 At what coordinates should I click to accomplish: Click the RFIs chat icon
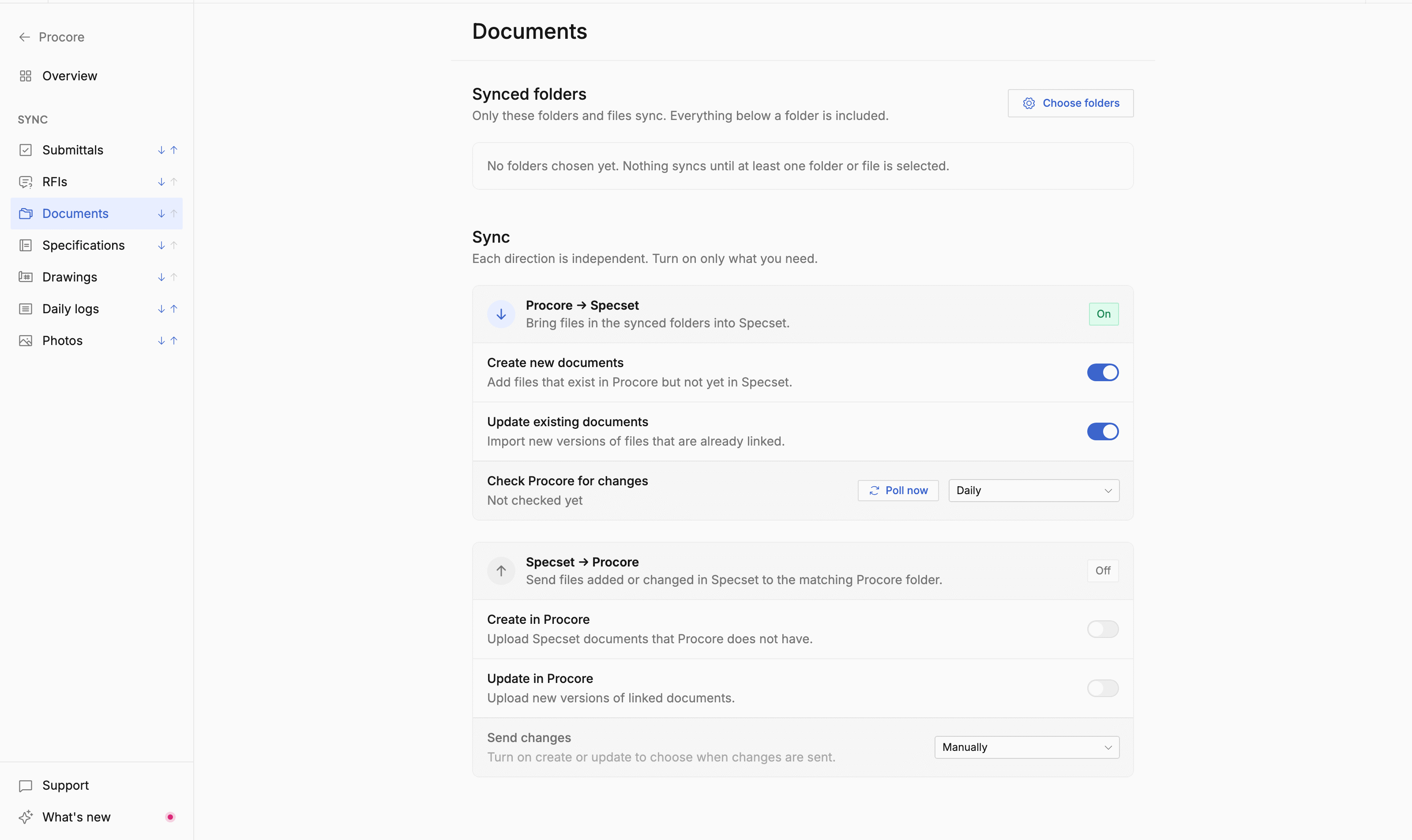26,182
